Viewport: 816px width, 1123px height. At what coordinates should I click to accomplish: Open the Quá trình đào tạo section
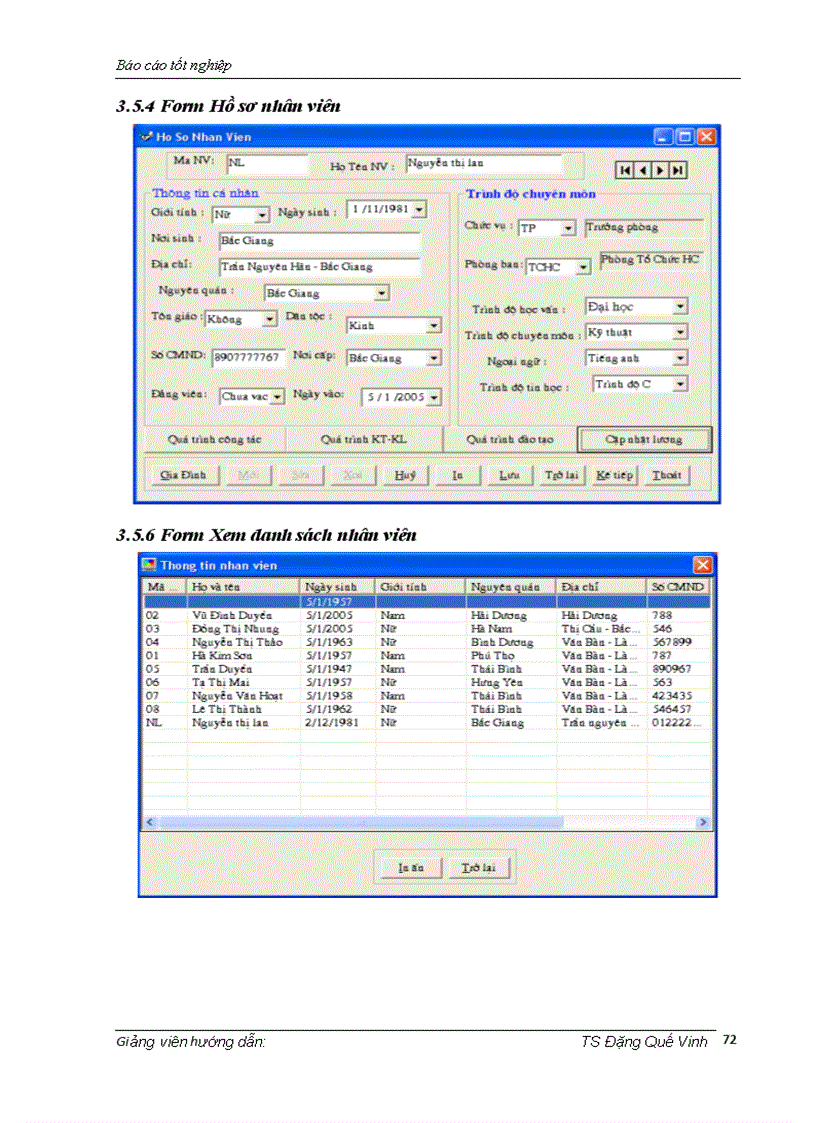[512, 440]
